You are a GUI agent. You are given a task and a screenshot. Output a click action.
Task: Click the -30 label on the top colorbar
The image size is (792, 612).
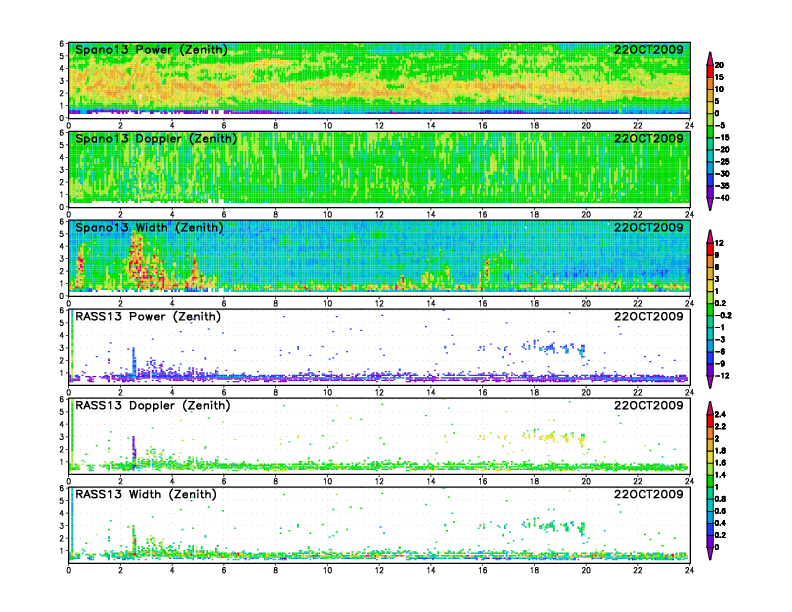[x=722, y=174]
